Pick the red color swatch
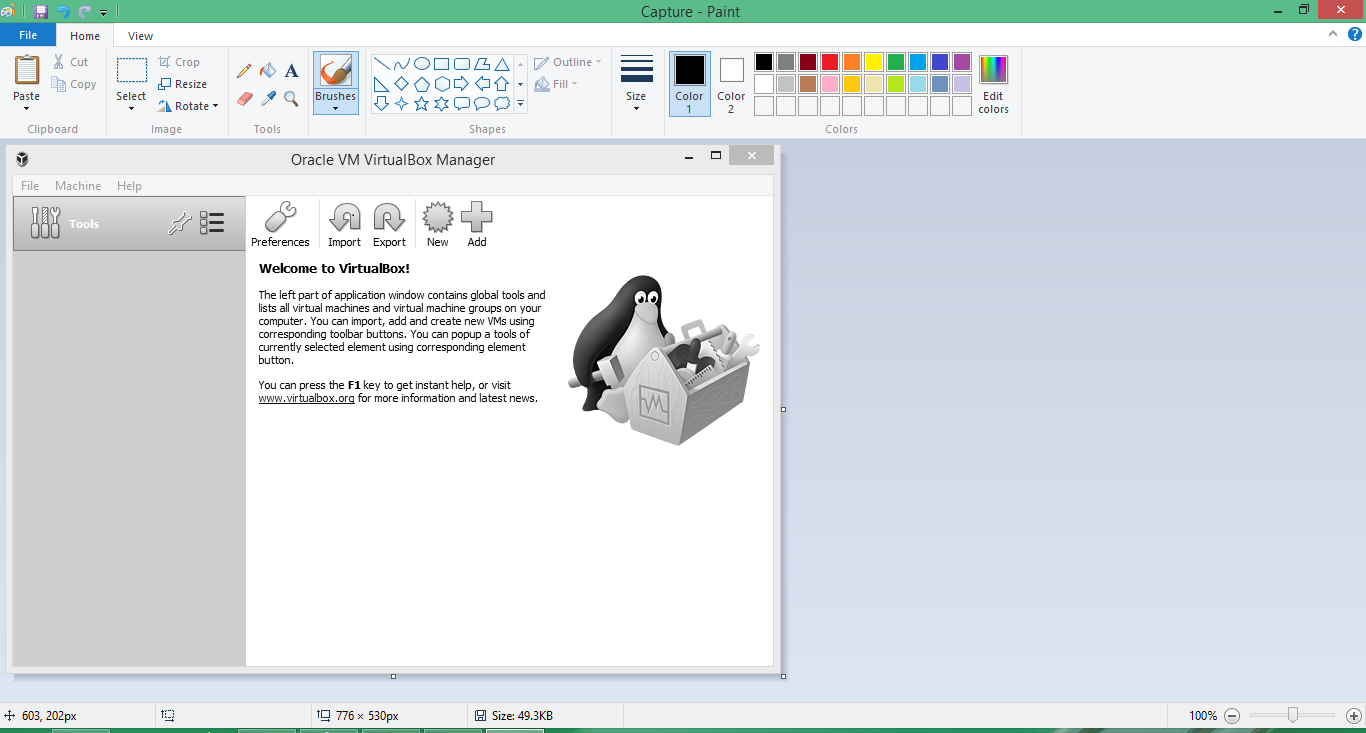Image resolution: width=1366 pixels, height=733 pixels. tap(830, 62)
